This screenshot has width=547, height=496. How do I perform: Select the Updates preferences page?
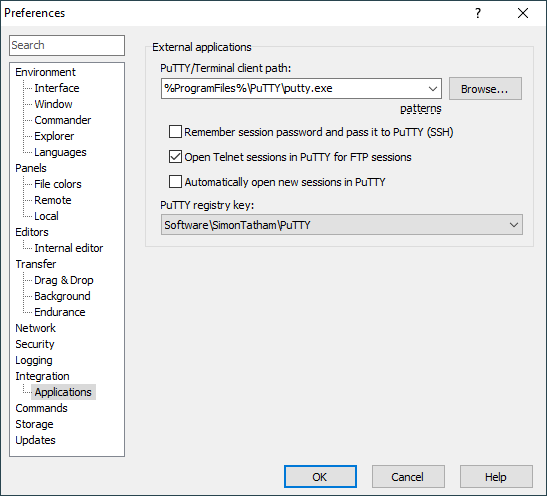[35, 440]
